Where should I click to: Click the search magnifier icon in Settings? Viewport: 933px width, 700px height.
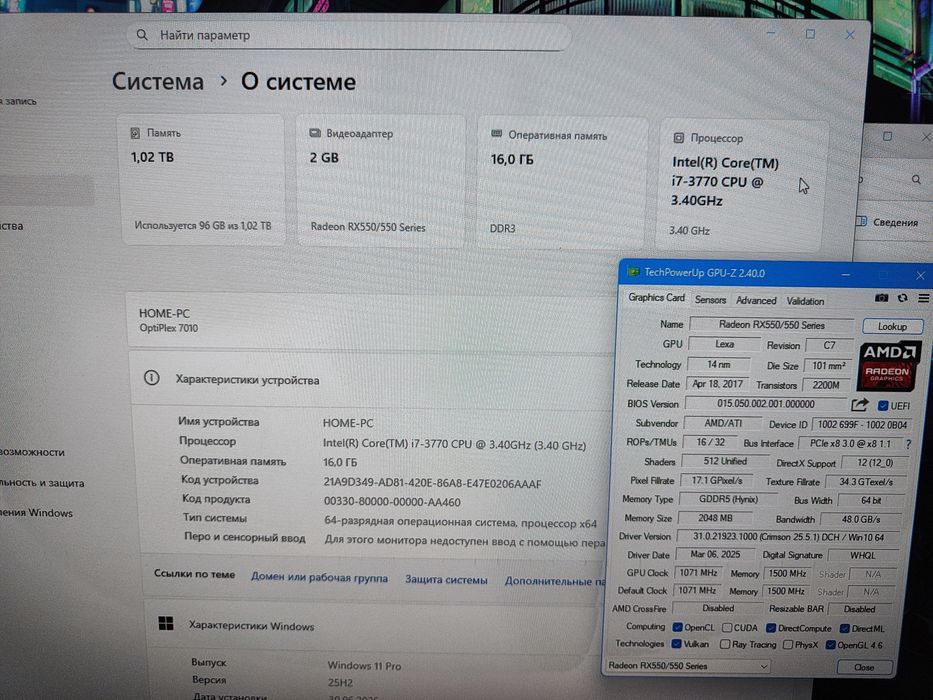(142, 35)
